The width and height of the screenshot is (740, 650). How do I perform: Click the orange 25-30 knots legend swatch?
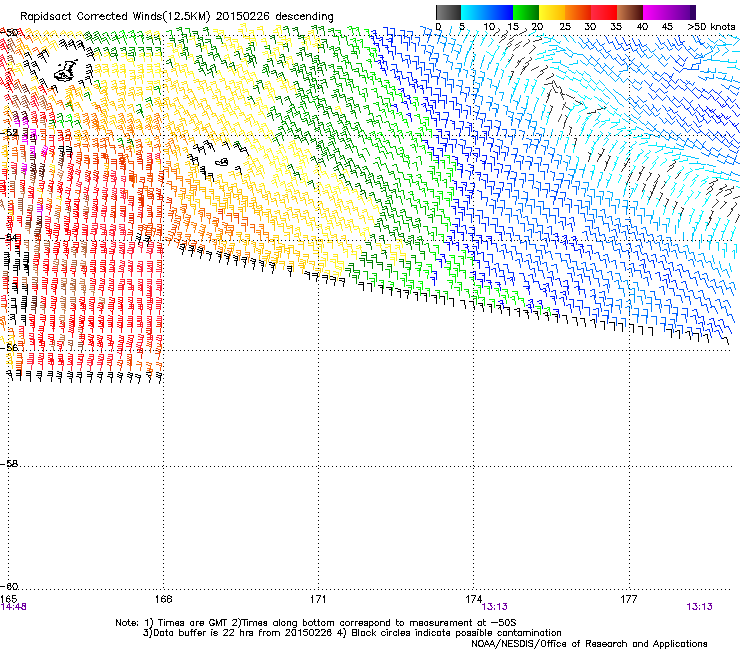click(578, 13)
